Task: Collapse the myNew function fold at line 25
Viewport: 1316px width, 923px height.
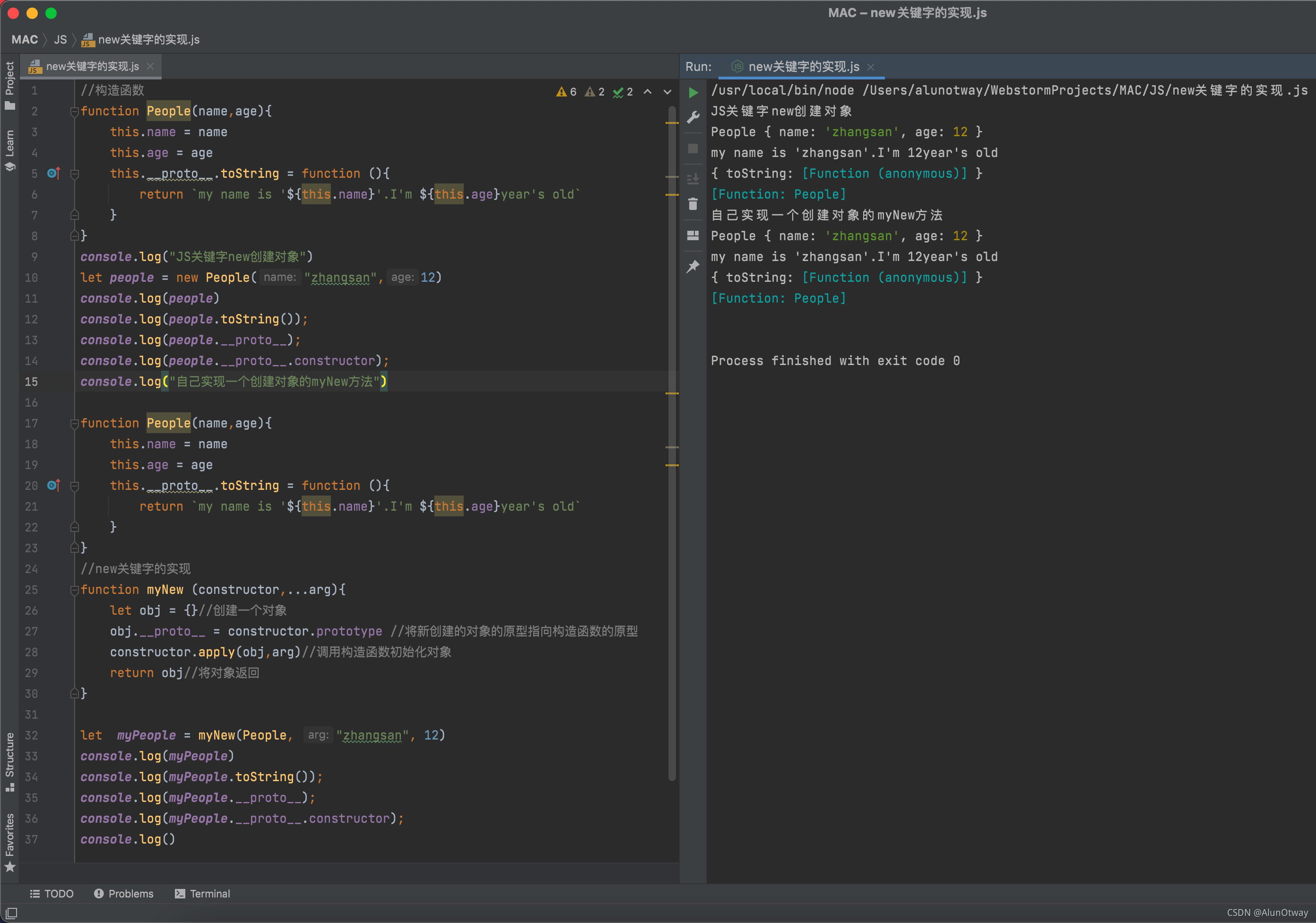Action: click(x=75, y=590)
